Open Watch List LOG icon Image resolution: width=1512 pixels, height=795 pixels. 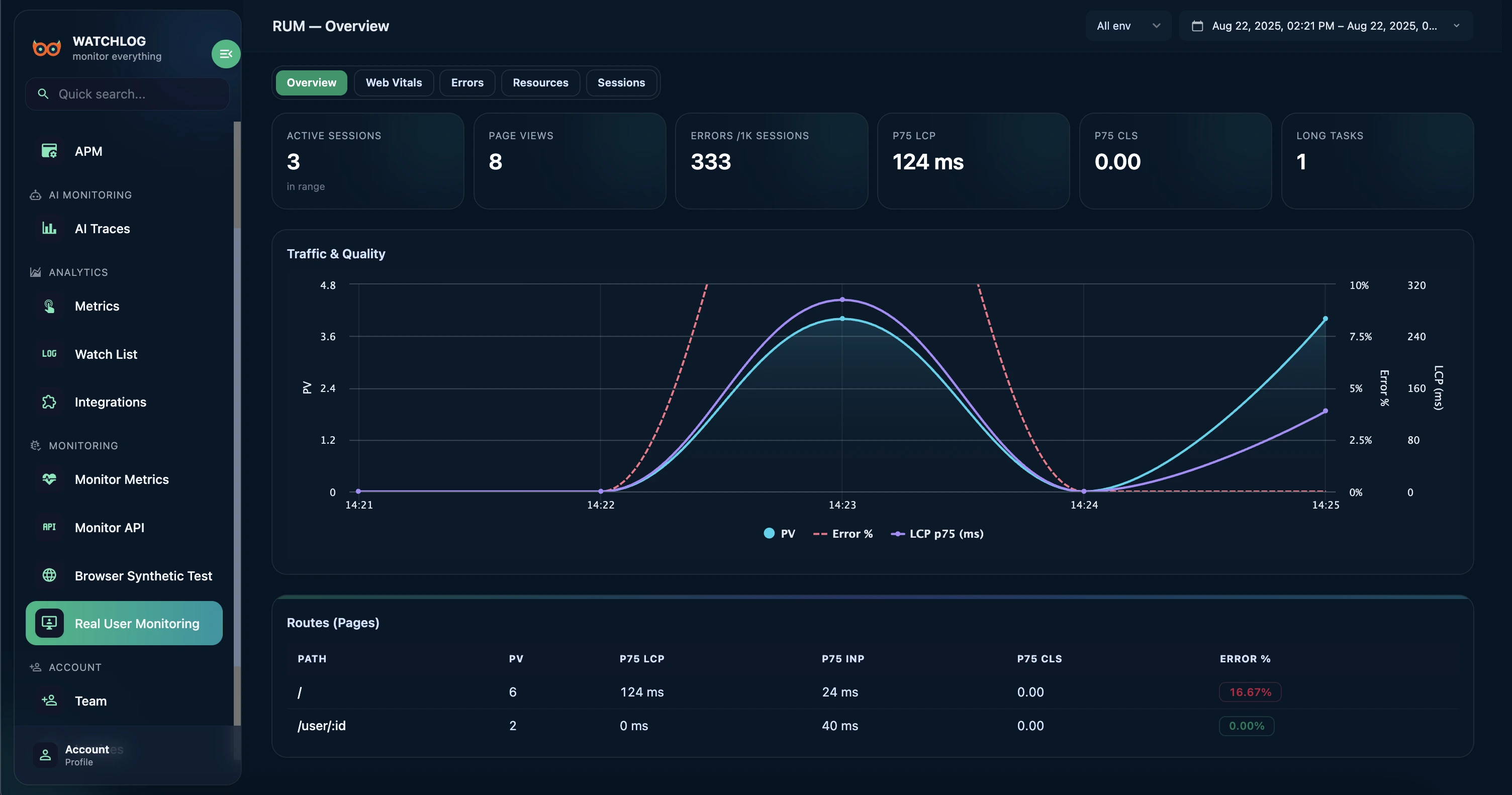click(x=49, y=354)
